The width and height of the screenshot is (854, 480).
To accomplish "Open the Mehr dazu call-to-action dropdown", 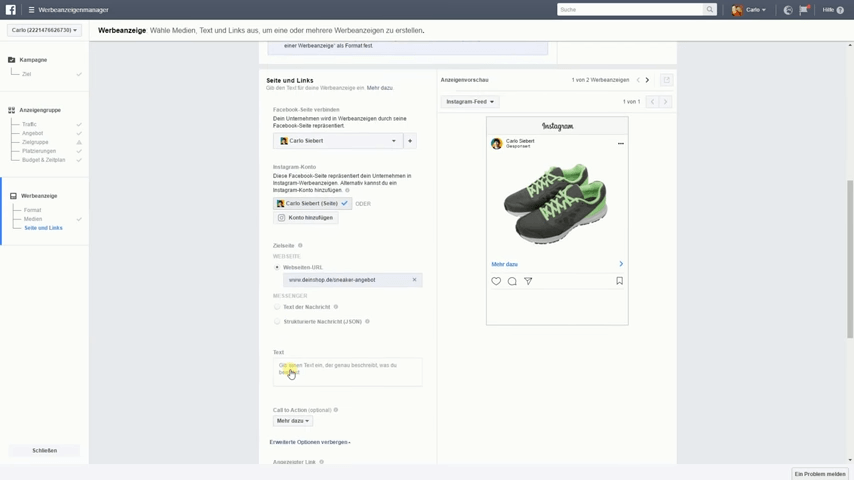I will pyautogui.click(x=293, y=421).
